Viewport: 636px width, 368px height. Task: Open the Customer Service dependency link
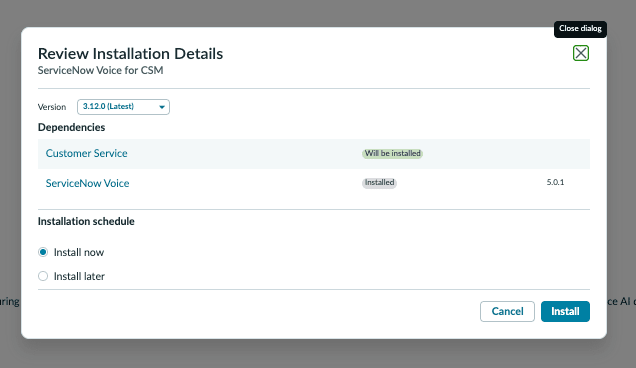(86, 153)
